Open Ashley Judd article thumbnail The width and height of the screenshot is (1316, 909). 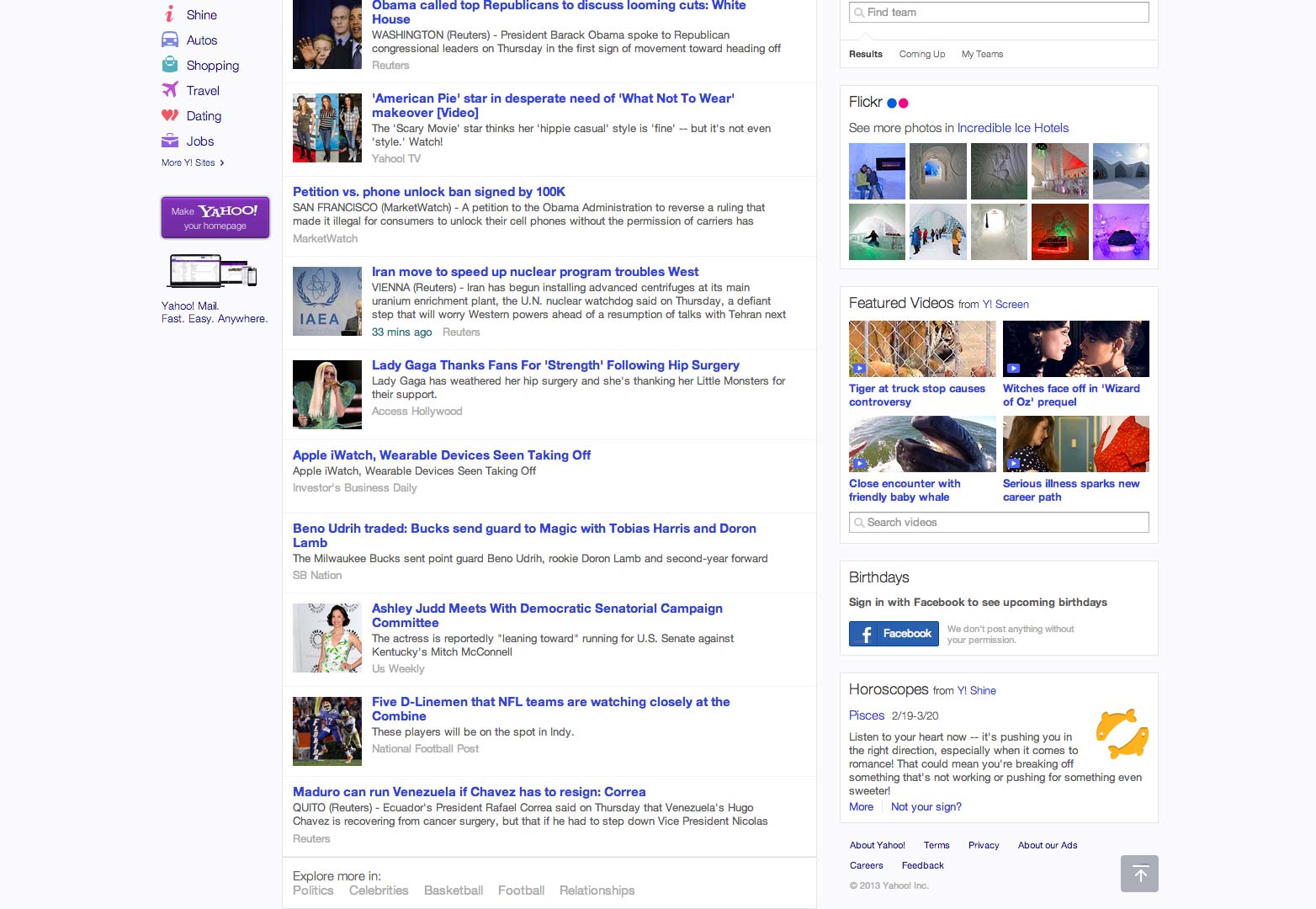pyautogui.click(x=327, y=638)
